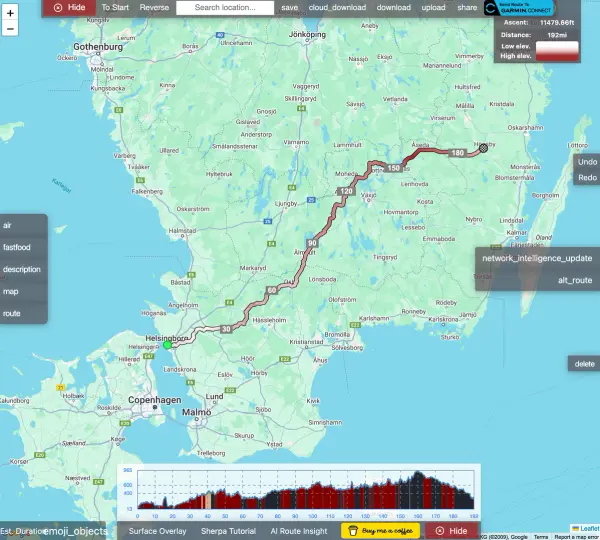Viewport: 600px width, 540px height.
Task: Click the Ascent value 11479.66ft
Action: 557,23
